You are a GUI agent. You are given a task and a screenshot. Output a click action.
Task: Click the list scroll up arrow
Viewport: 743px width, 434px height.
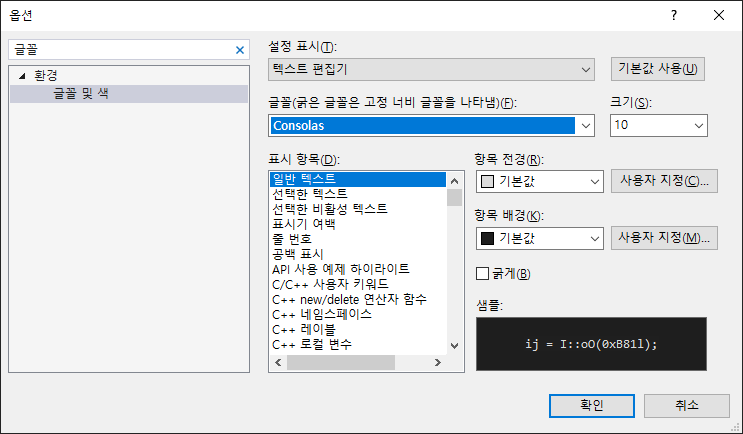[x=454, y=181]
